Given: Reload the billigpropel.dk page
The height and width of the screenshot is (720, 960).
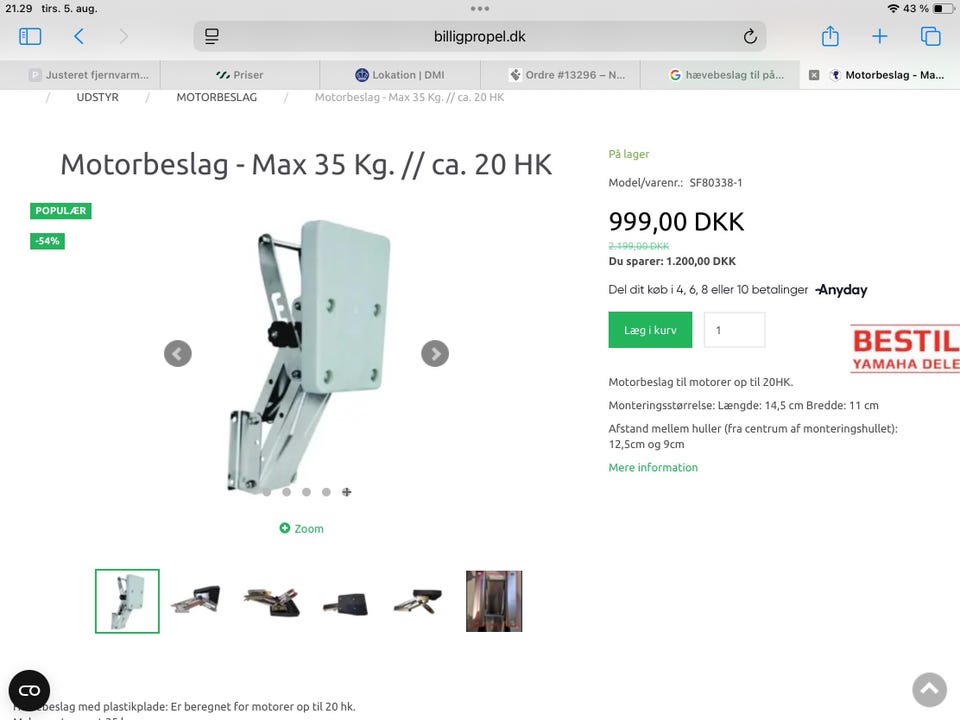Looking at the screenshot, I should coord(750,36).
